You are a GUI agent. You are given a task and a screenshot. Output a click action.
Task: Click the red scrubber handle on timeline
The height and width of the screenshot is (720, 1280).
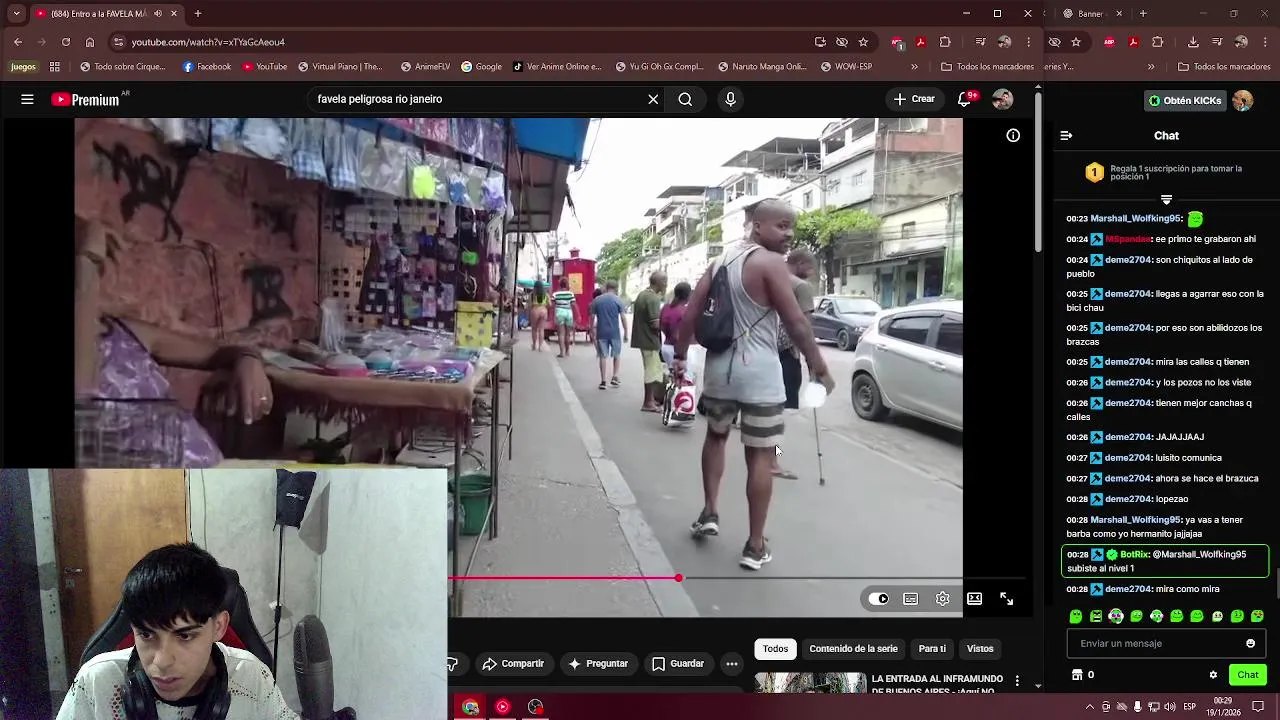coord(679,578)
